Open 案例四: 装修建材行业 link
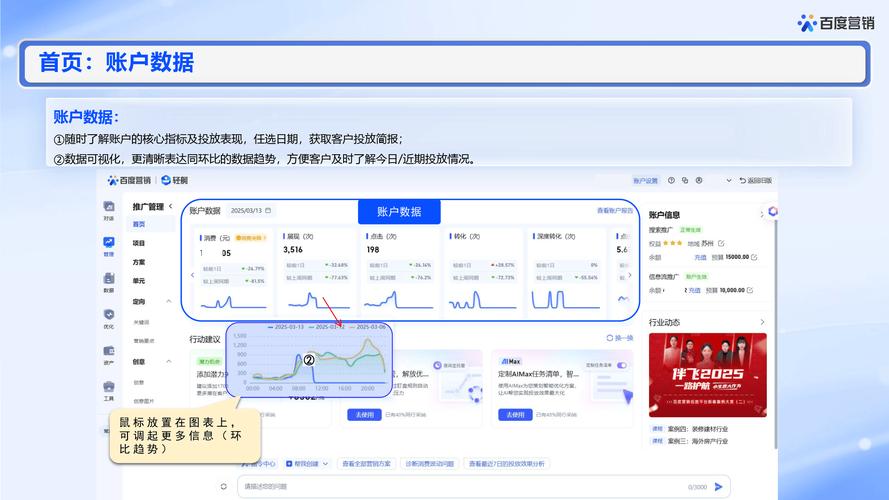 click(697, 429)
